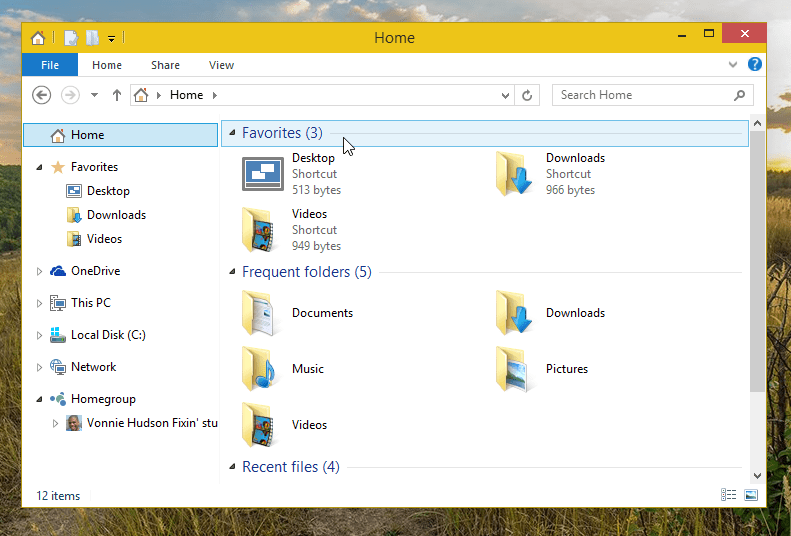This screenshot has height=536, width=791.
Task: Open Customize Quick Access Toolbar dropdown
Action: click(x=111, y=38)
